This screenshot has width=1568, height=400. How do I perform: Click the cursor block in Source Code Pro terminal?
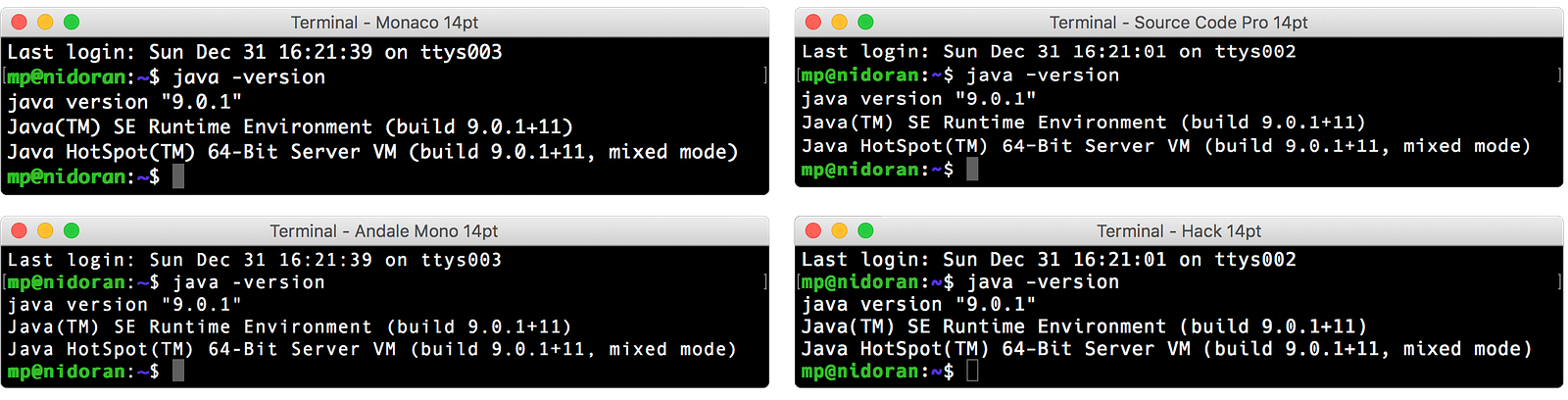[x=972, y=169]
